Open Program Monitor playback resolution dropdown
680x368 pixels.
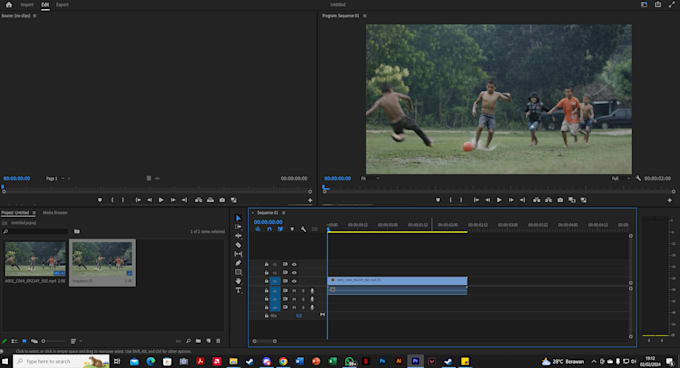click(620, 179)
